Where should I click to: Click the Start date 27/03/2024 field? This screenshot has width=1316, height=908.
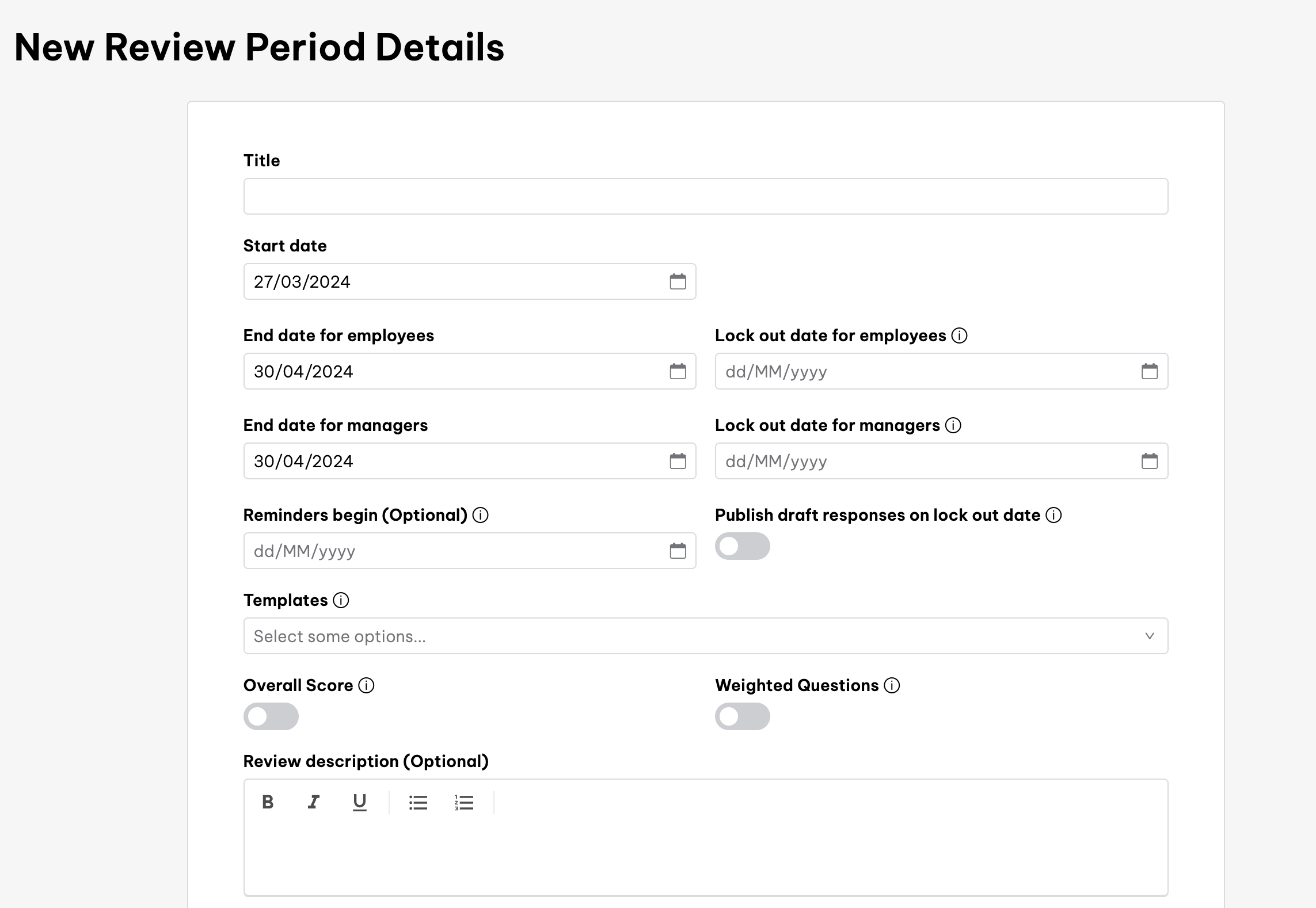pos(470,281)
